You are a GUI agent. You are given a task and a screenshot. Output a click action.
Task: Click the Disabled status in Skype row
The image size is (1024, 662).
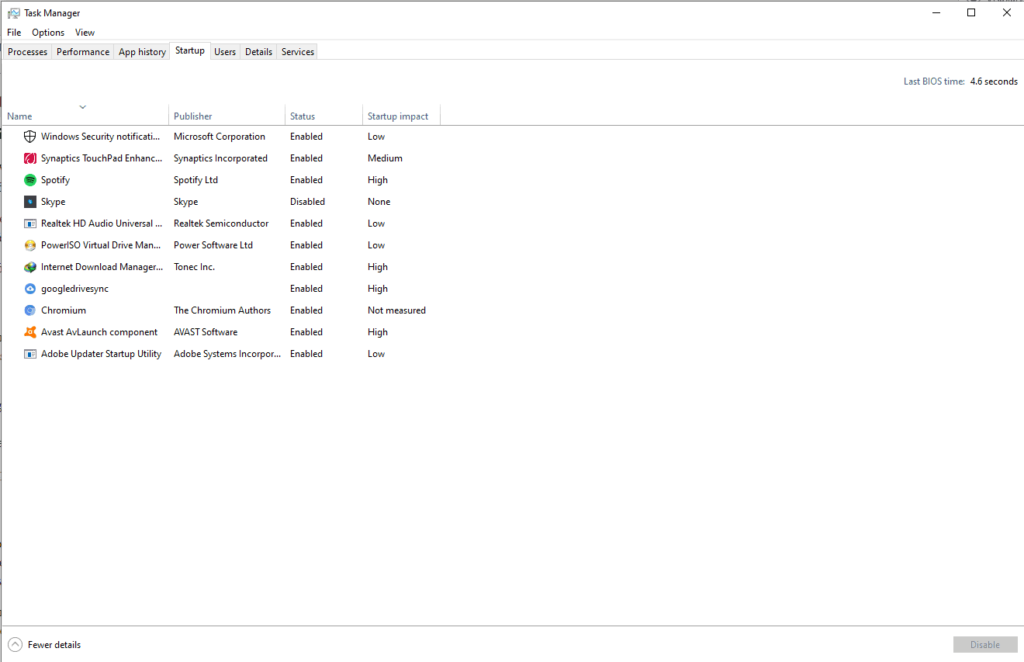pyautogui.click(x=308, y=202)
